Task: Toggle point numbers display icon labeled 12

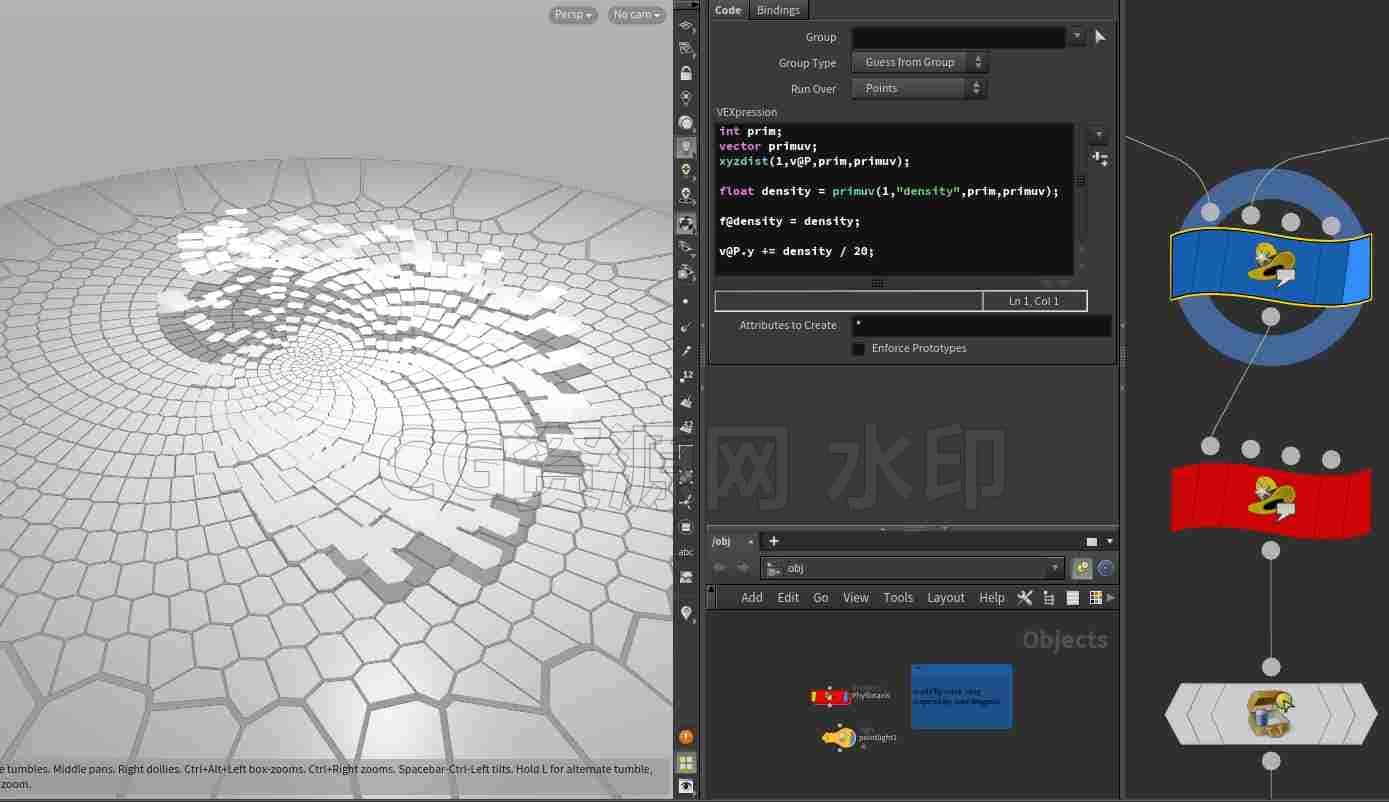Action: [686, 376]
